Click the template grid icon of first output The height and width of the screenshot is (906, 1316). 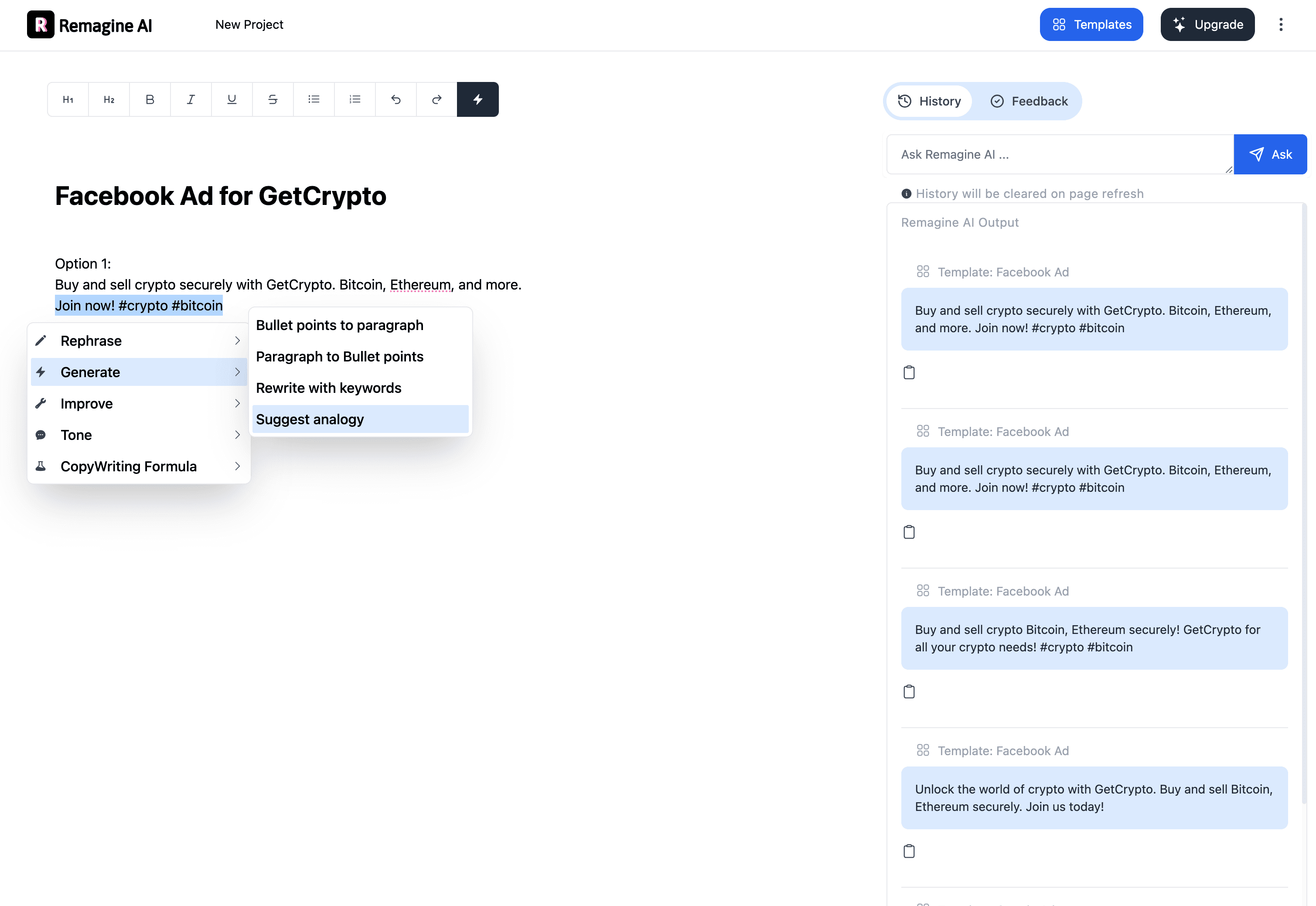[923, 271]
